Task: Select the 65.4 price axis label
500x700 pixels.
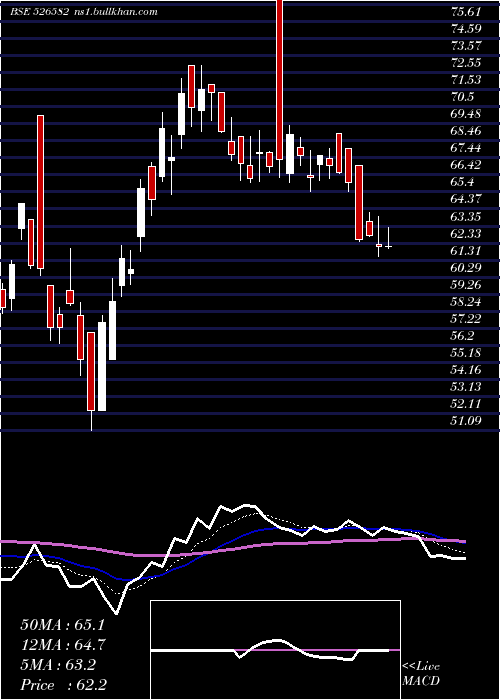Action: click(462, 182)
